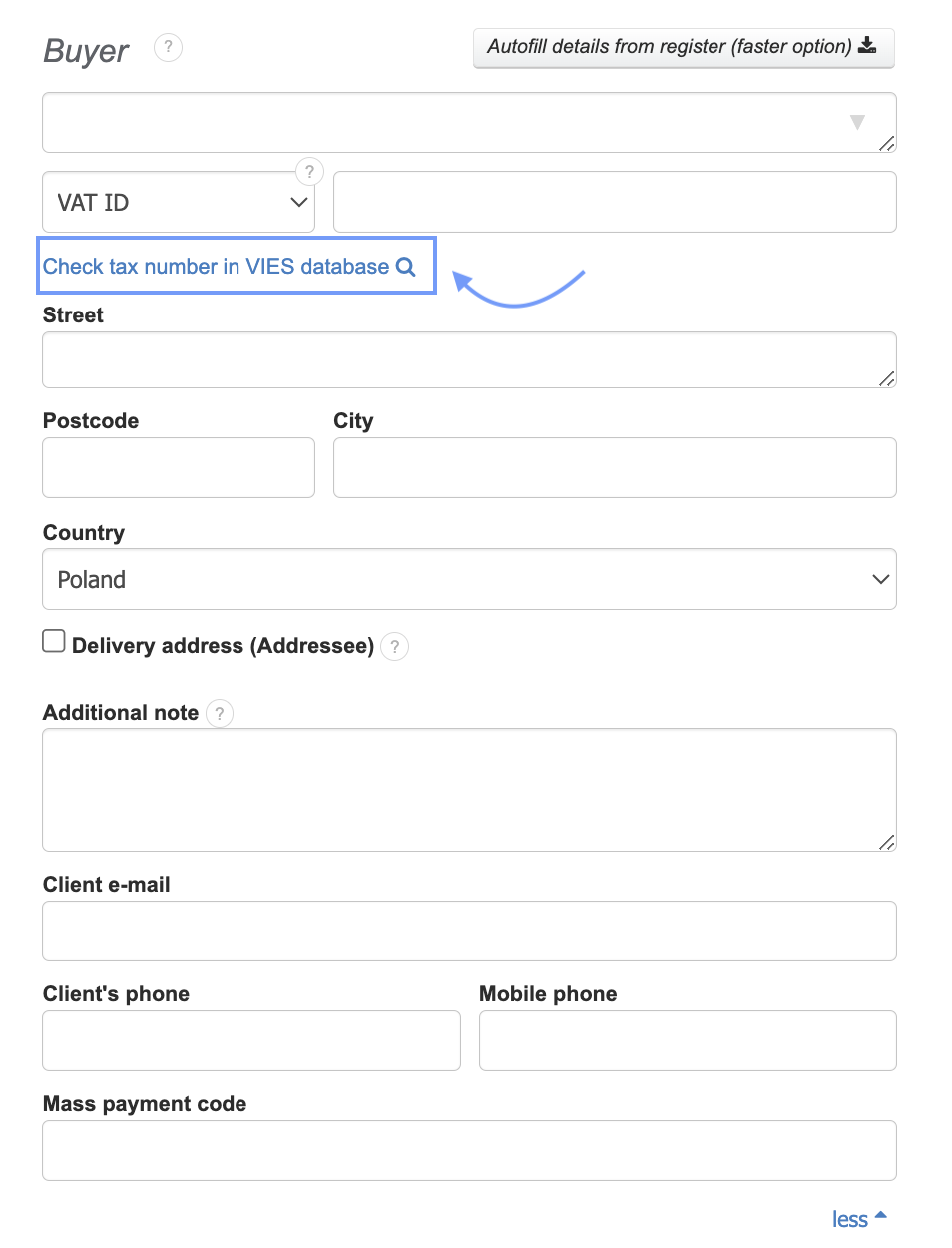Open Check tax number in VIES database link
This screenshot has height=1248, width=952.
216,267
